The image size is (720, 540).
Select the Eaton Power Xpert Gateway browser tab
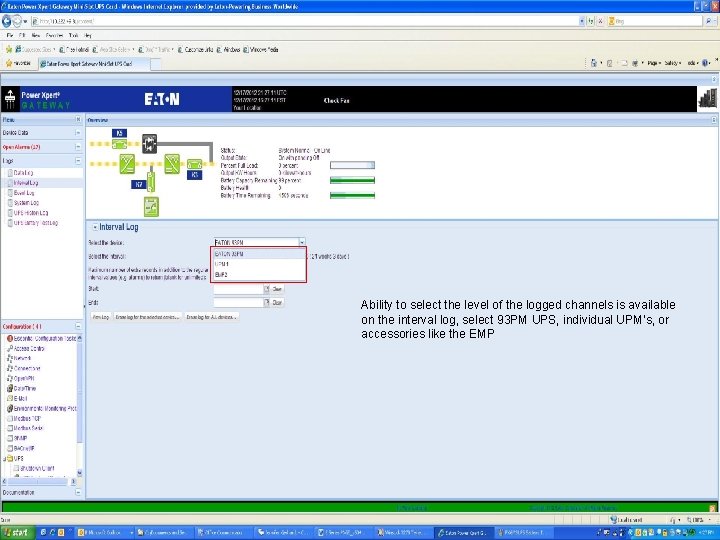93,64
